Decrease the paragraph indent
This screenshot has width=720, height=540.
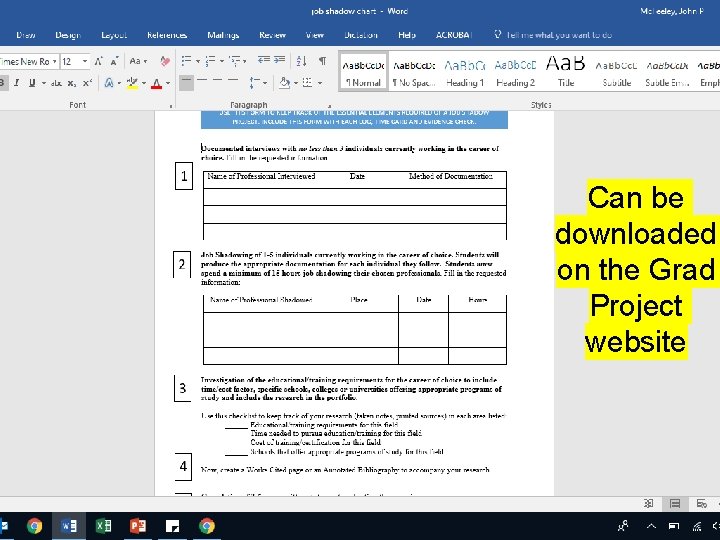(264, 60)
